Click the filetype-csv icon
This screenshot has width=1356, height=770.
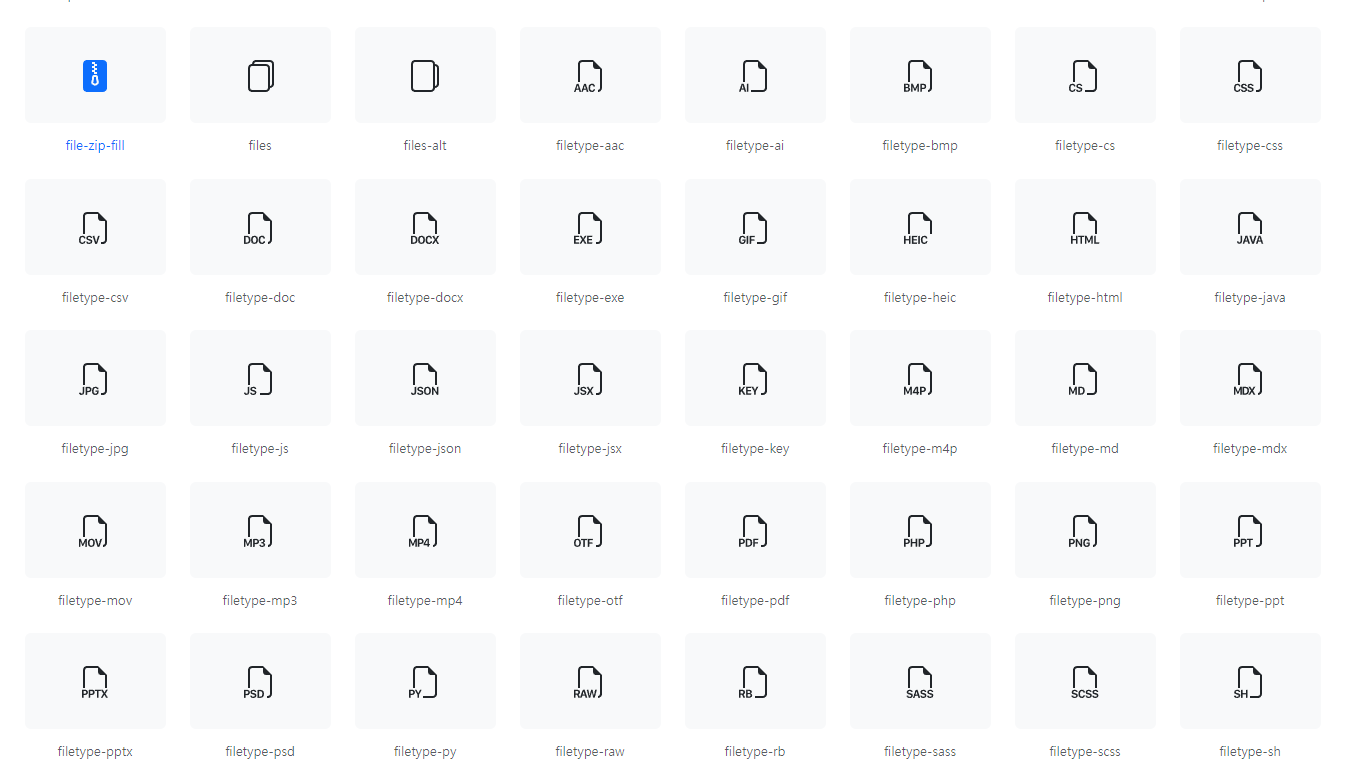click(95, 228)
